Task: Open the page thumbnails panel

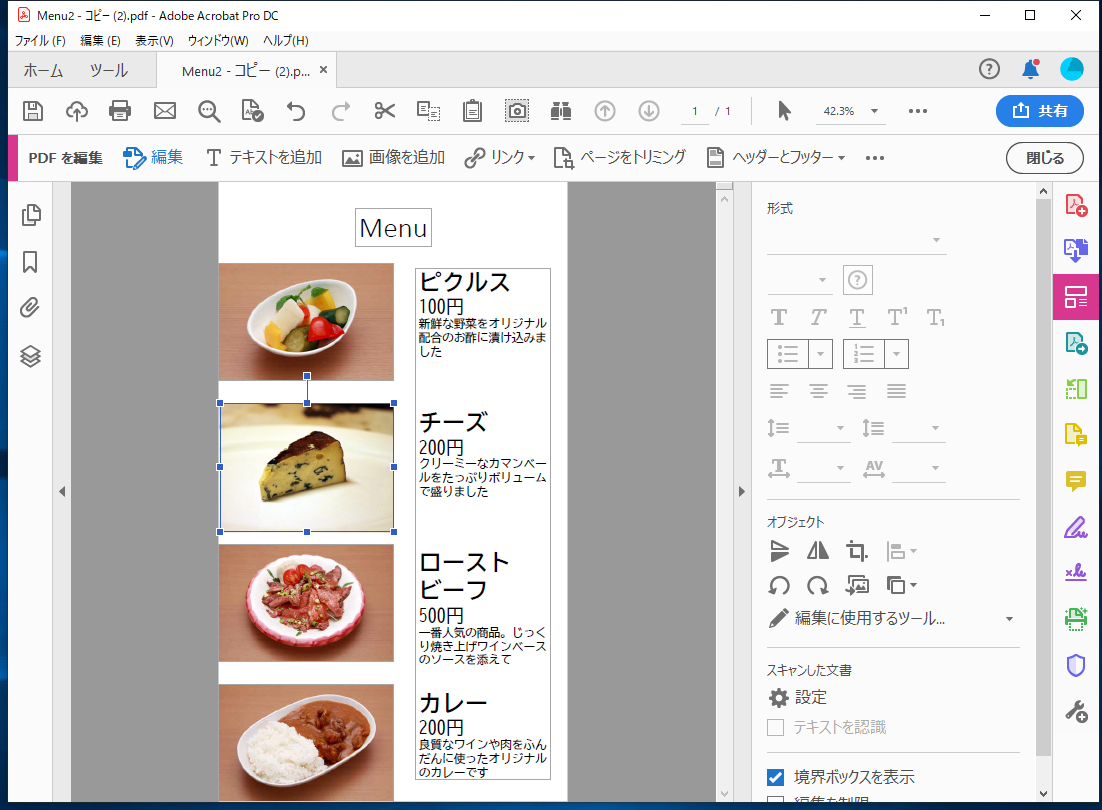Action: pyautogui.click(x=31, y=215)
